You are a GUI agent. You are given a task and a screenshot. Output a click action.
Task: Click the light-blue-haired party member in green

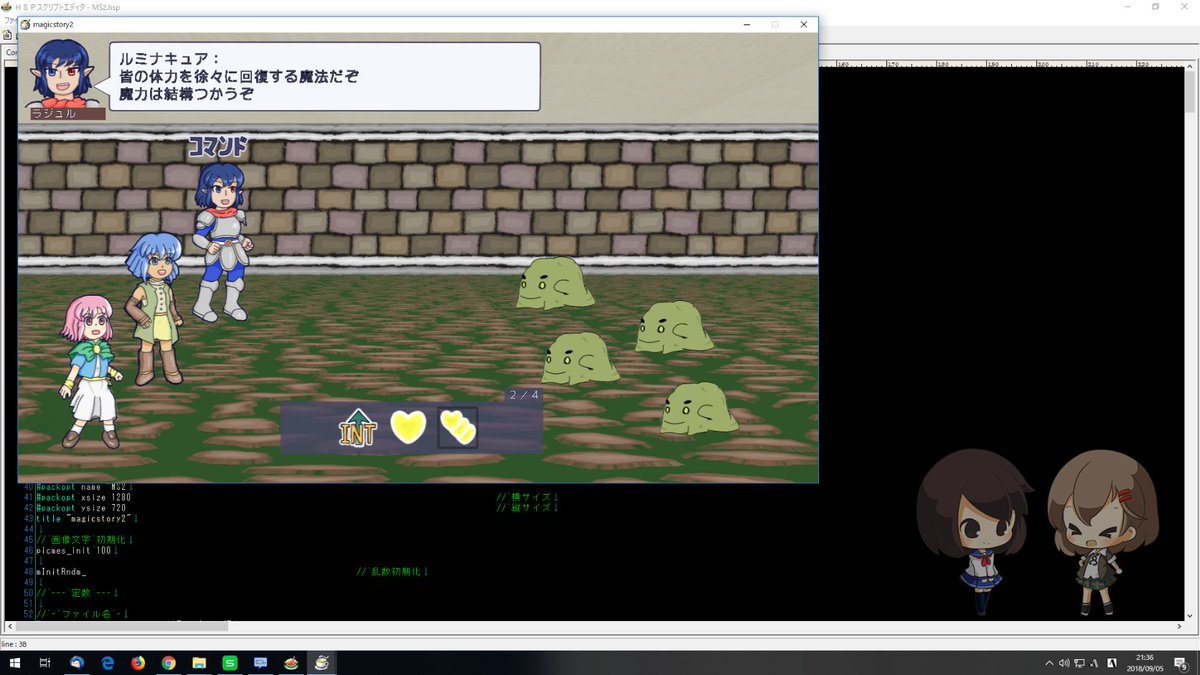(155, 308)
